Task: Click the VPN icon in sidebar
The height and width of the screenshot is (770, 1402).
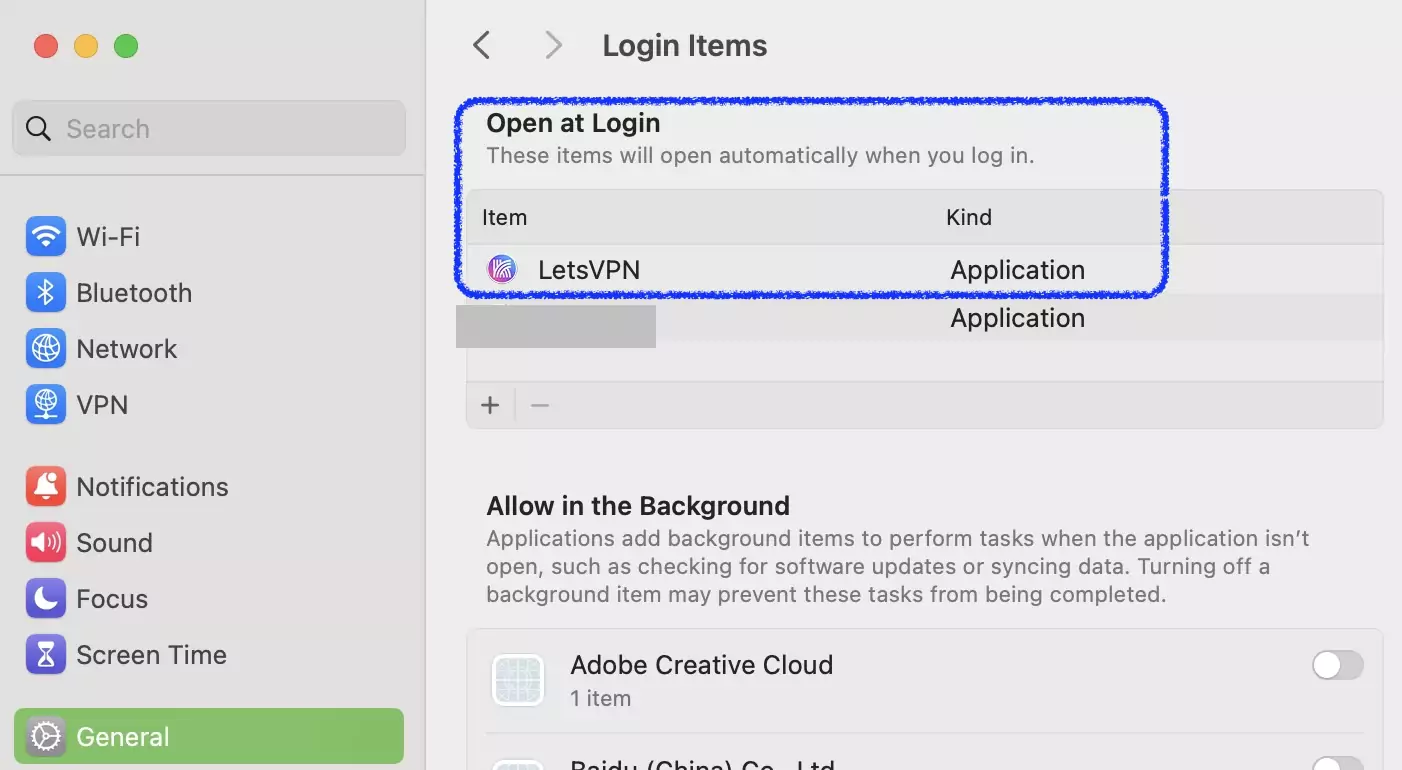Action: (x=45, y=405)
